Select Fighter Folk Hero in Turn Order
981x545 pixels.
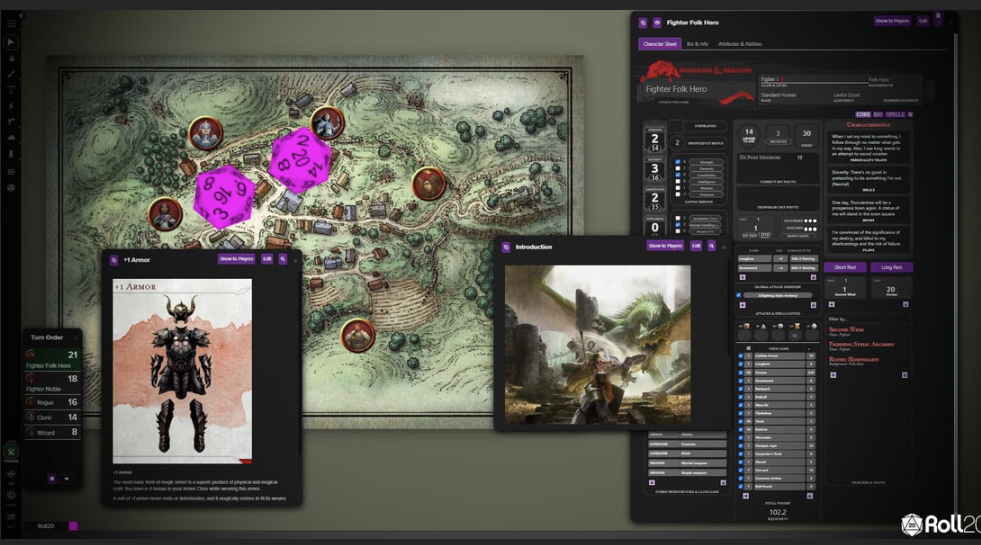[x=53, y=360]
